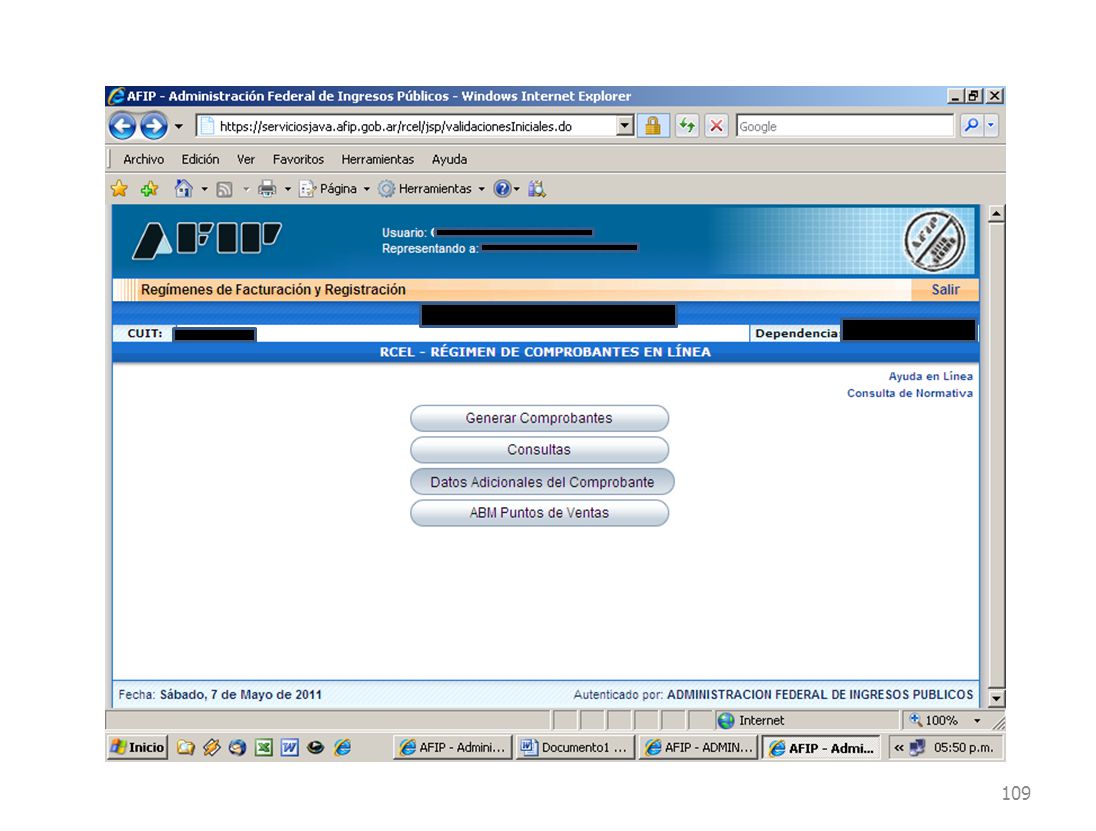Expand the RSS feeds dropdown arrow
The width and height of the screenshot is (1096, 831).
coord(245,189)
